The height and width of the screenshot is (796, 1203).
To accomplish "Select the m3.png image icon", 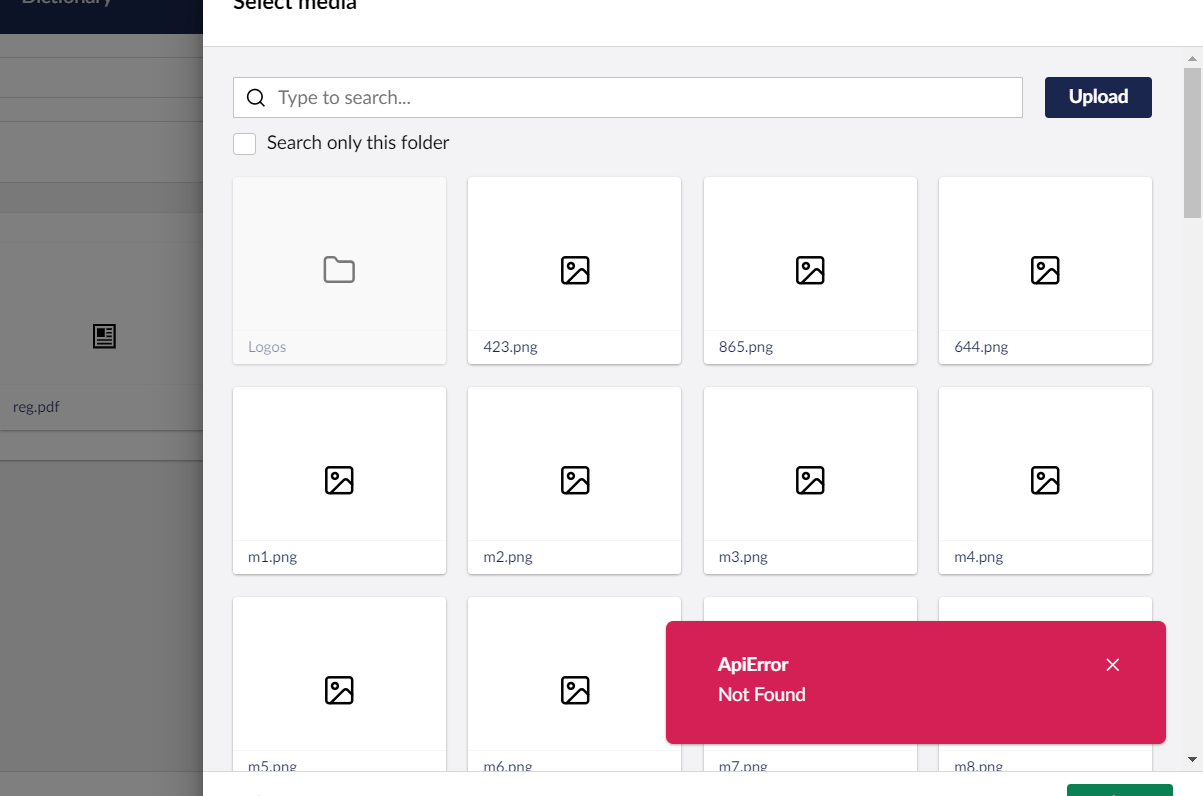I will [x=810, y=481].
